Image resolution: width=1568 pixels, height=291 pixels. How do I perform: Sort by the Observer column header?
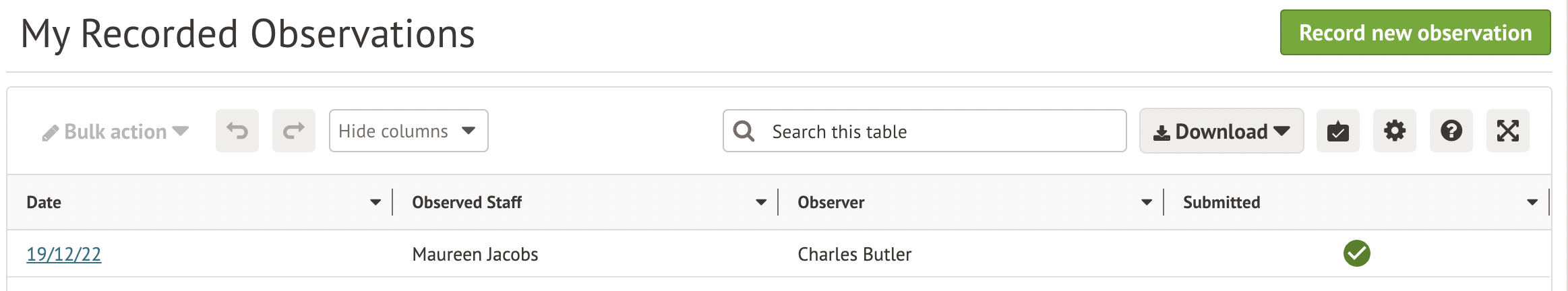pos(831,202)
